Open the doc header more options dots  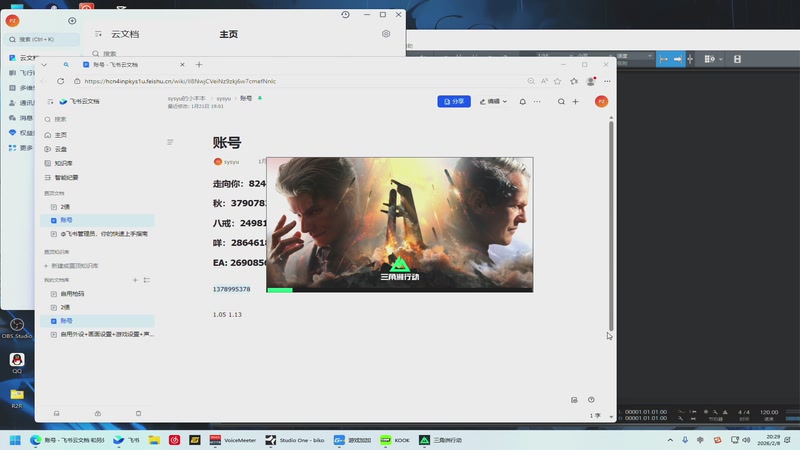[x=537, y=102]
